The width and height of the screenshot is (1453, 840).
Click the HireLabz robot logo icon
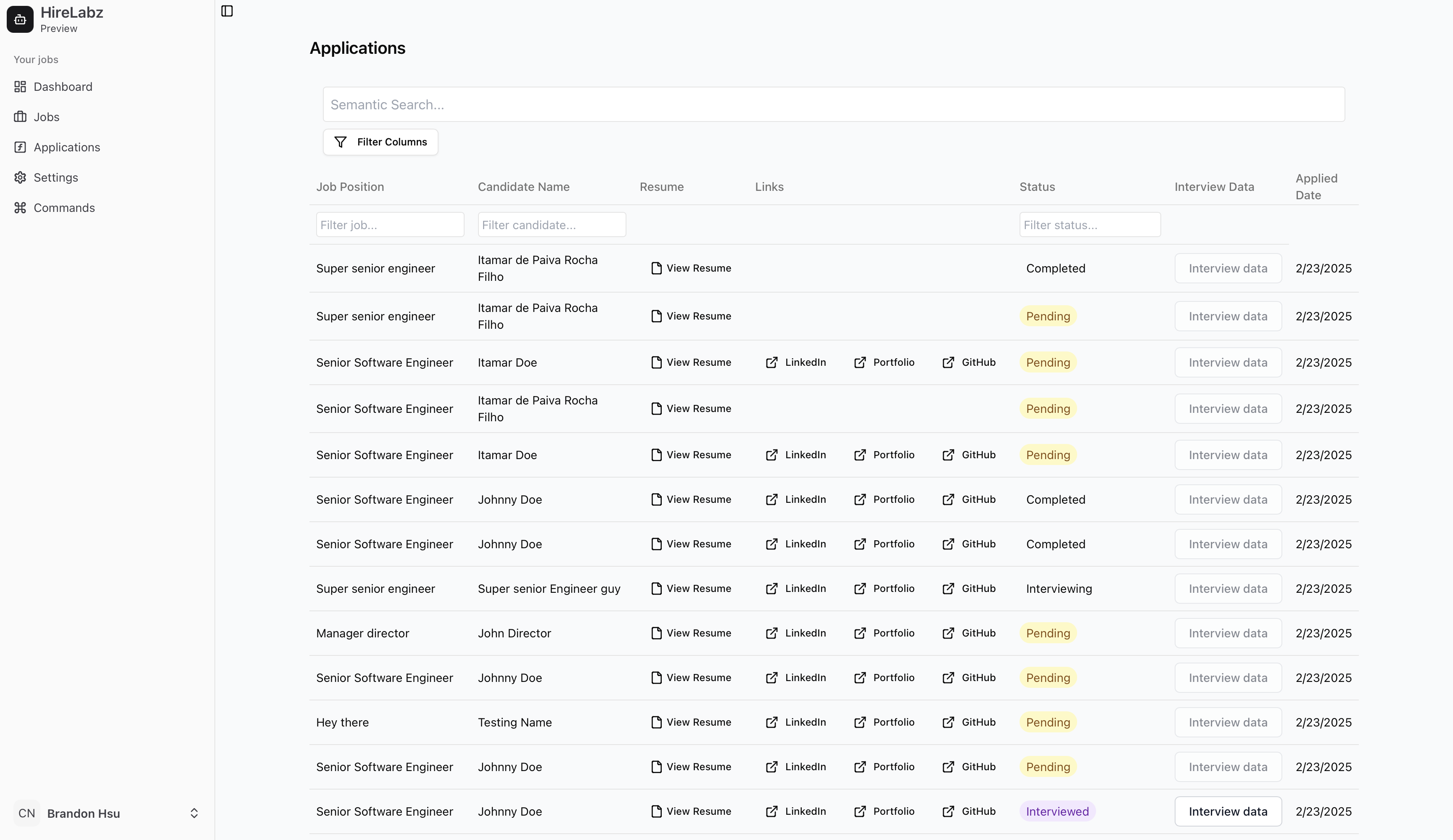20,20
